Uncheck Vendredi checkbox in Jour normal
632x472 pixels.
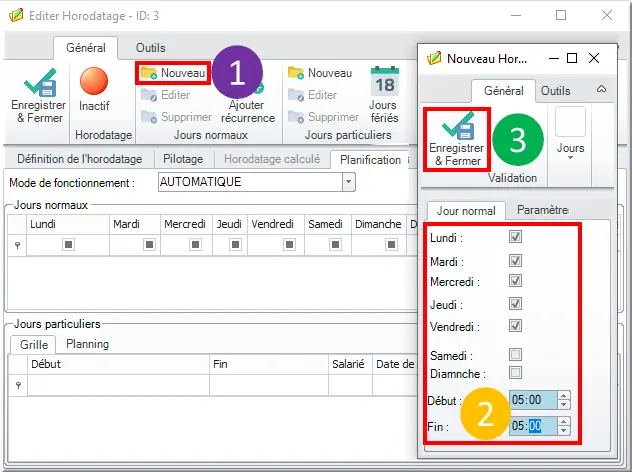tap(515, 325)
